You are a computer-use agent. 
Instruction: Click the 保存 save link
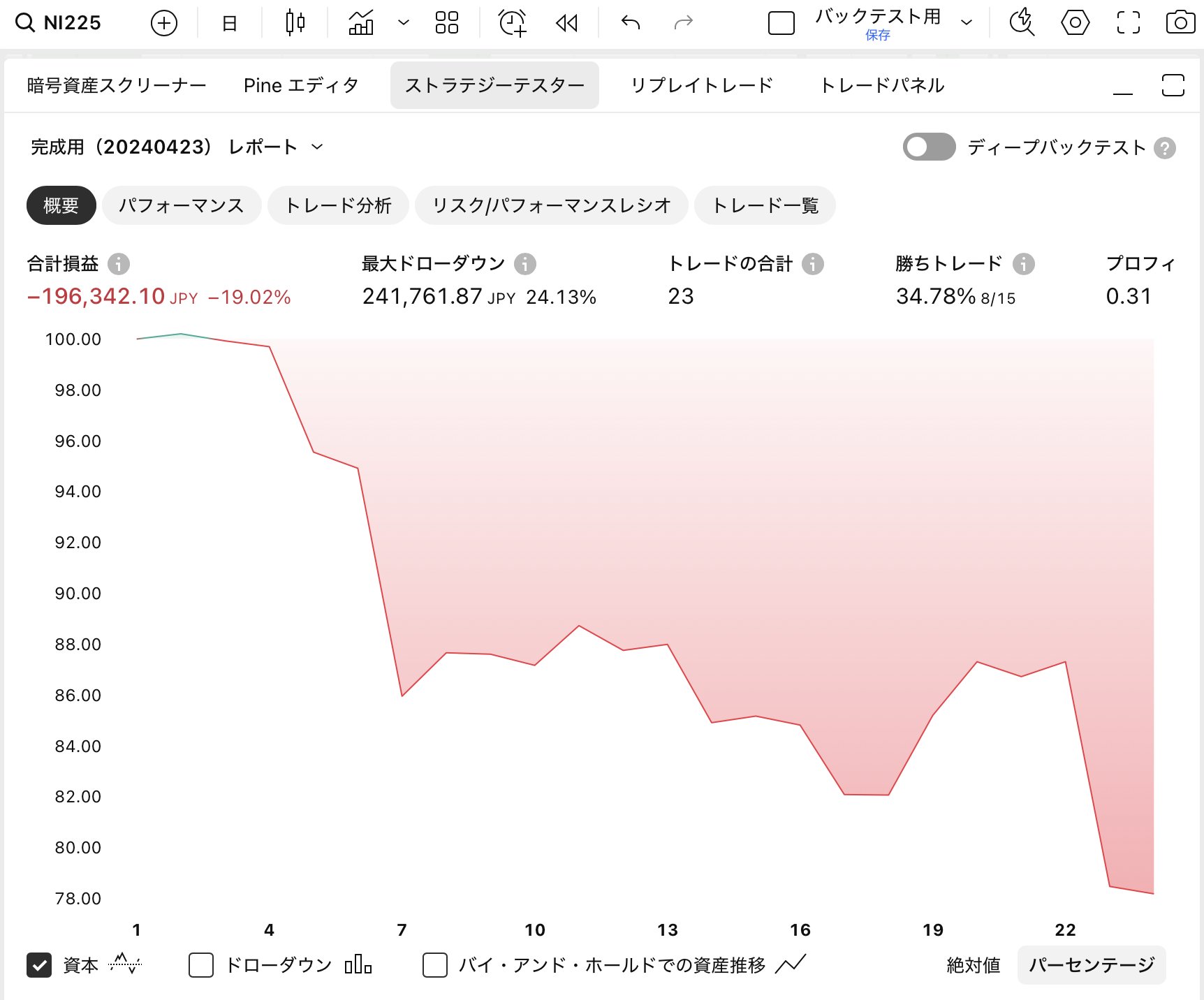click(x=878, y=35)
